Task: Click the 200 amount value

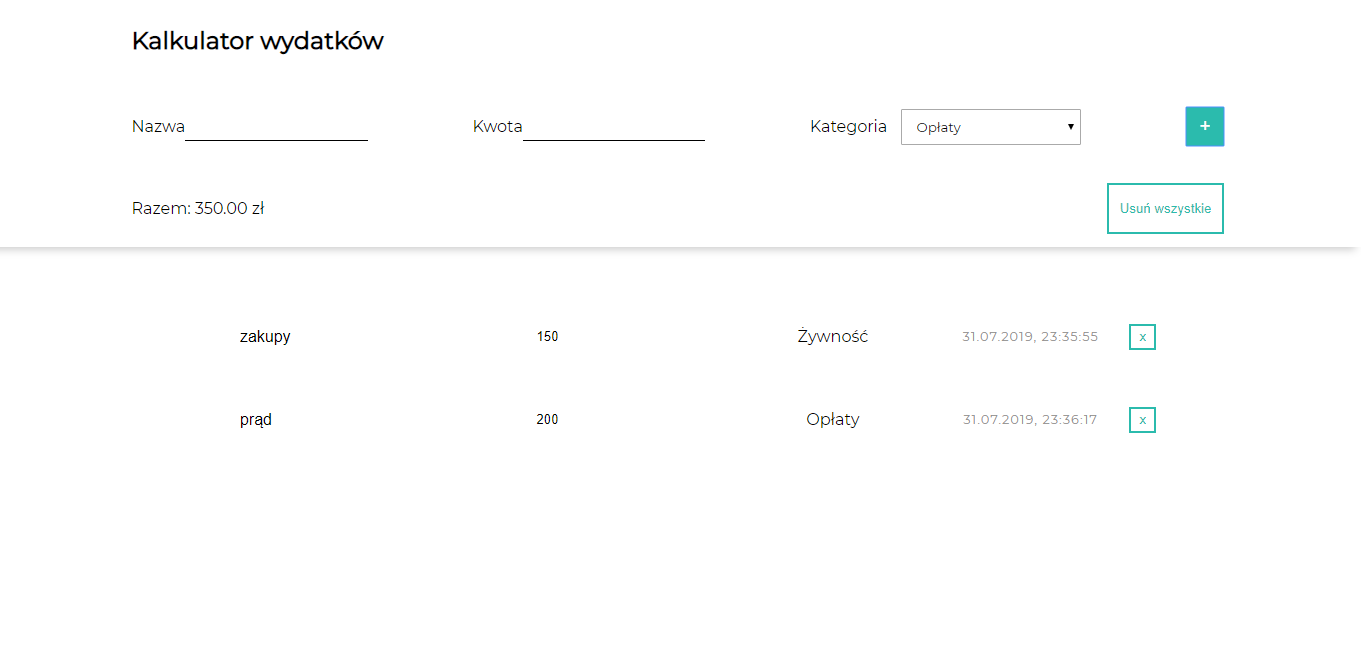Action: coord(547,420)
